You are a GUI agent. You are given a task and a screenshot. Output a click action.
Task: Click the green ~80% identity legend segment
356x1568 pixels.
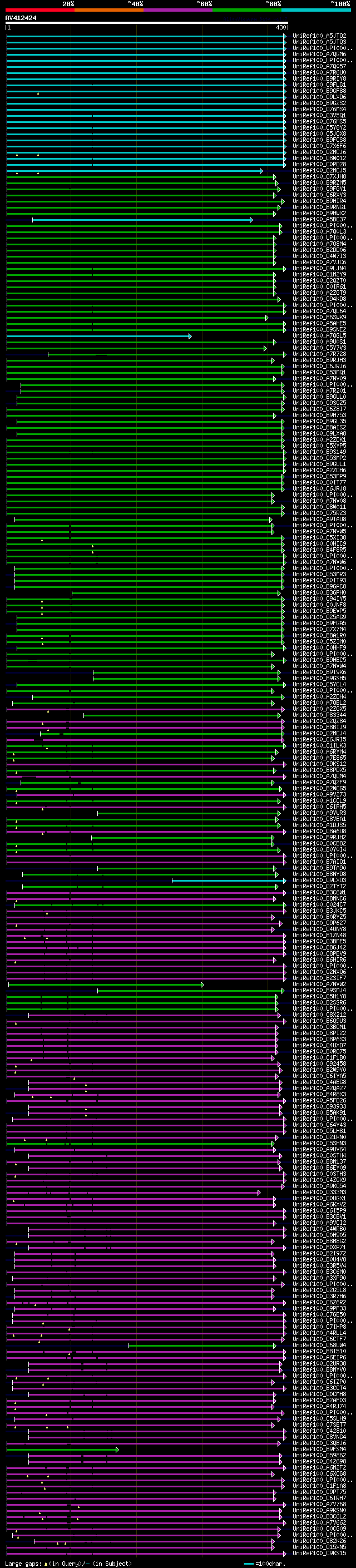(247, 10)
